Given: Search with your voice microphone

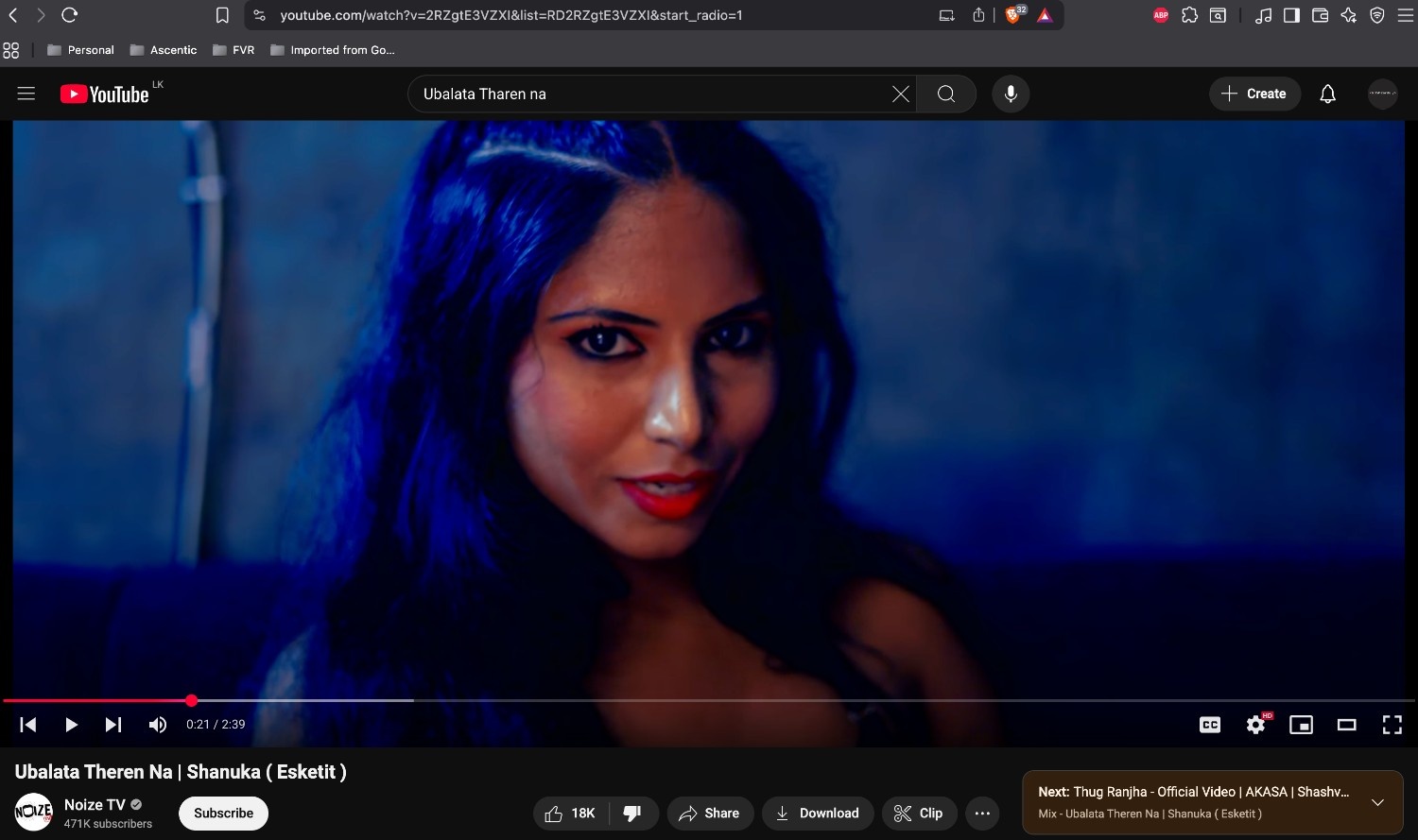Looking at the screenshot, I should pos(1011,94).
